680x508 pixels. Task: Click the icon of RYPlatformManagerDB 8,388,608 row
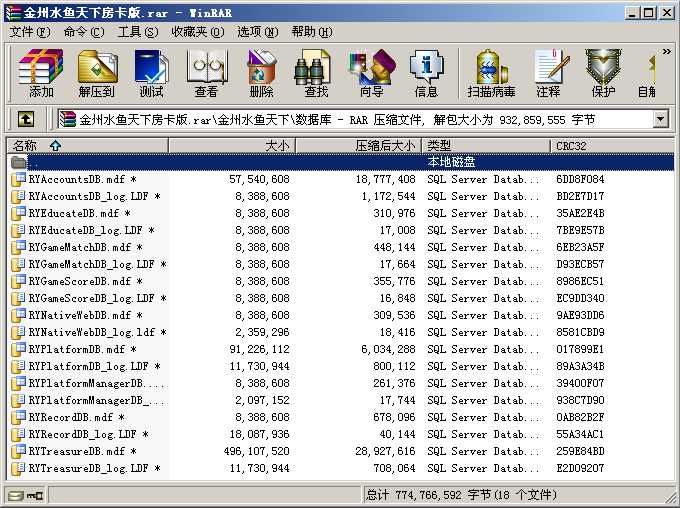[x=19, y=383]
